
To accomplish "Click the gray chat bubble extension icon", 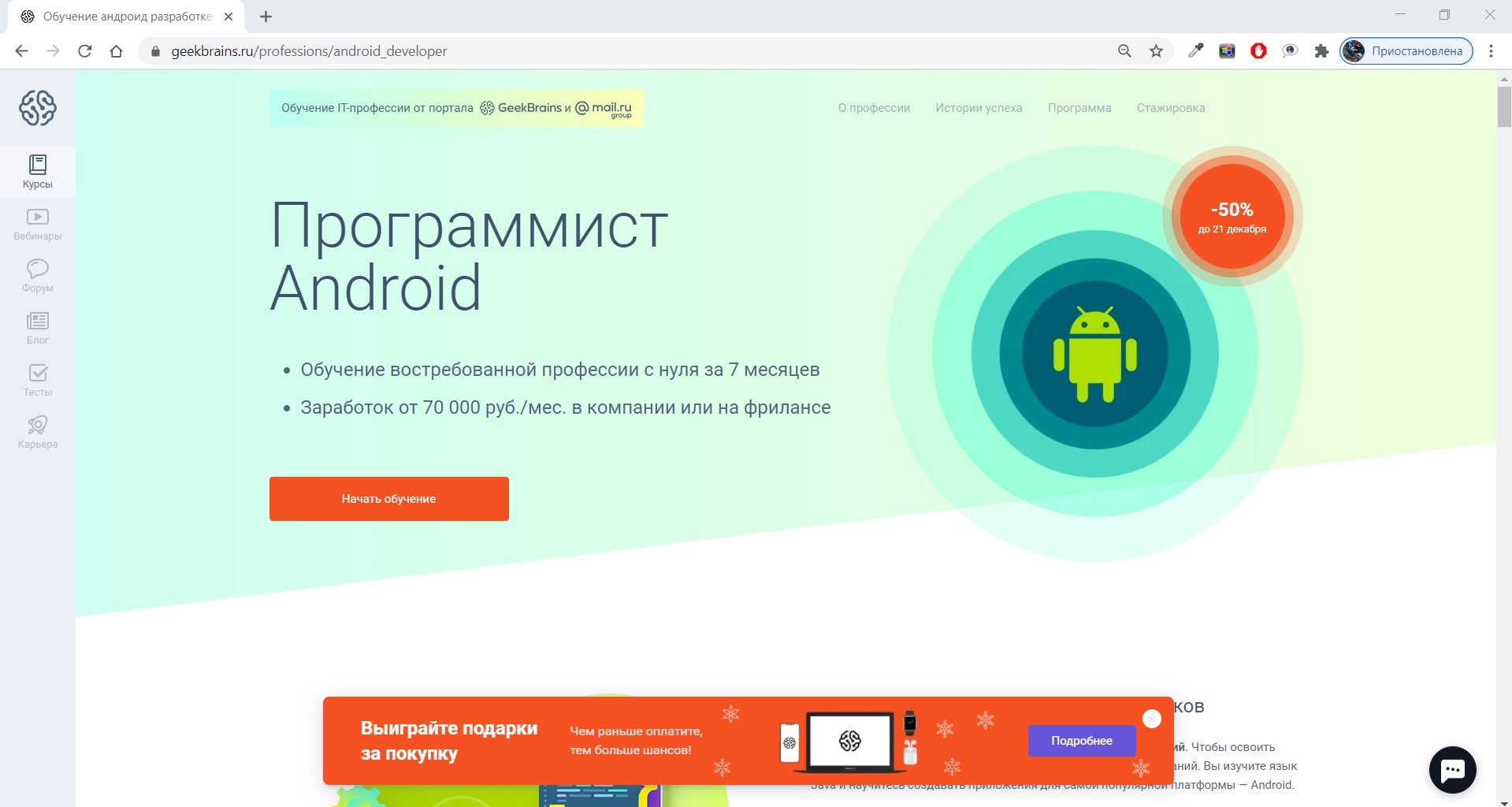I will [1290, 51].
